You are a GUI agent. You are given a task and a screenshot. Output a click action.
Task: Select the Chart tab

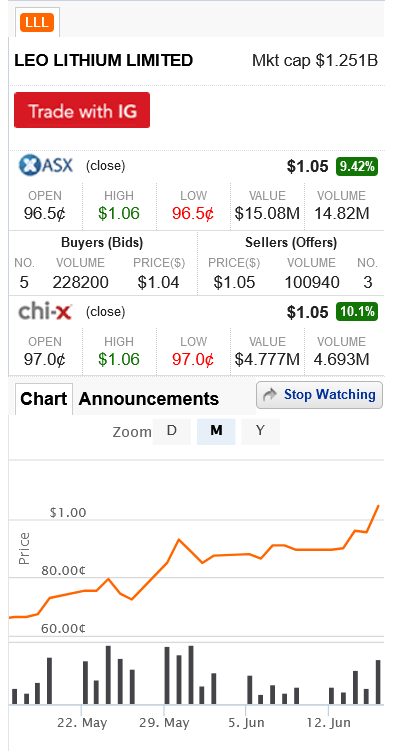click(44, 398)
